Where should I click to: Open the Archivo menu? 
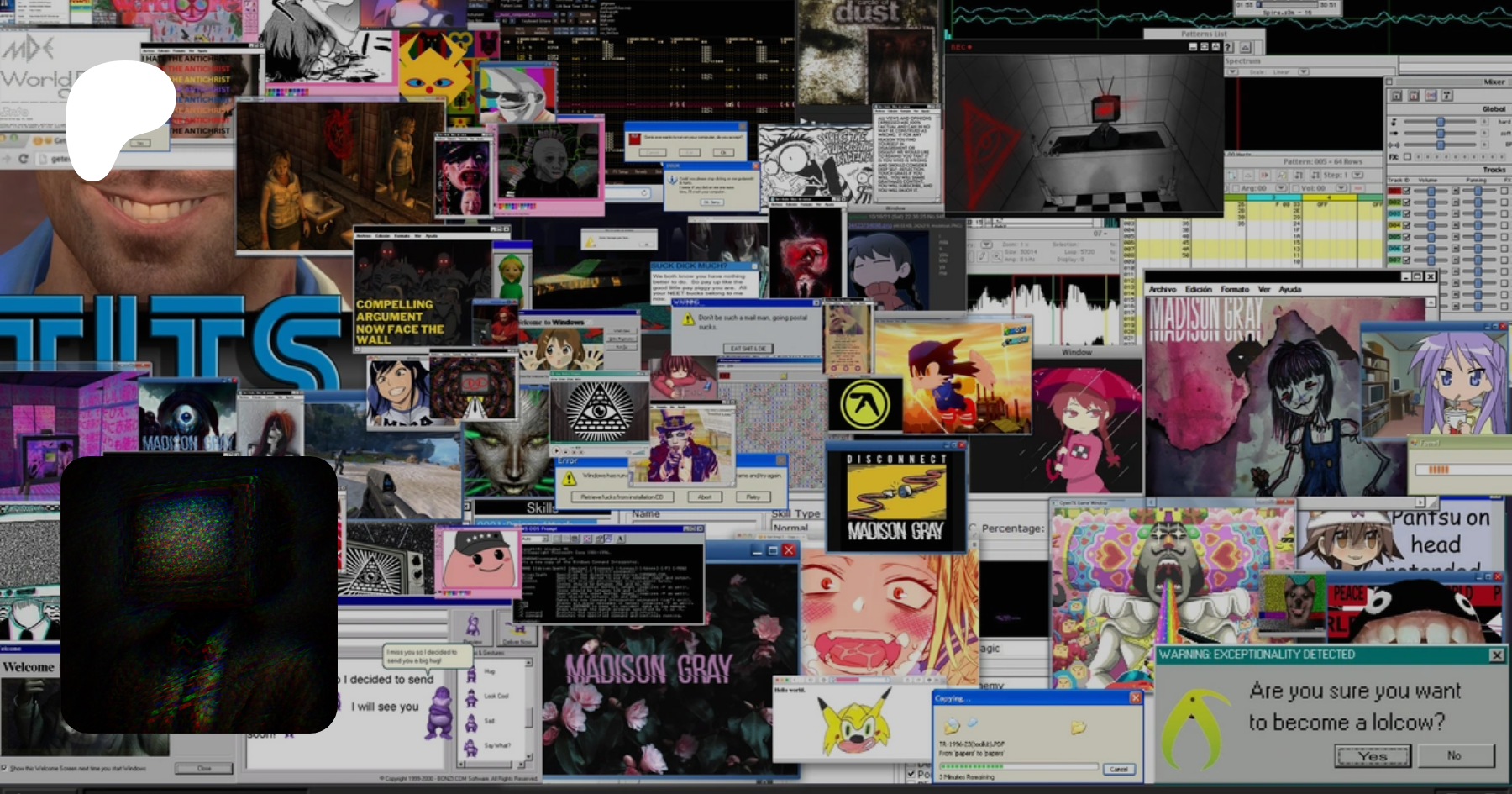(x=1163, y=289)
